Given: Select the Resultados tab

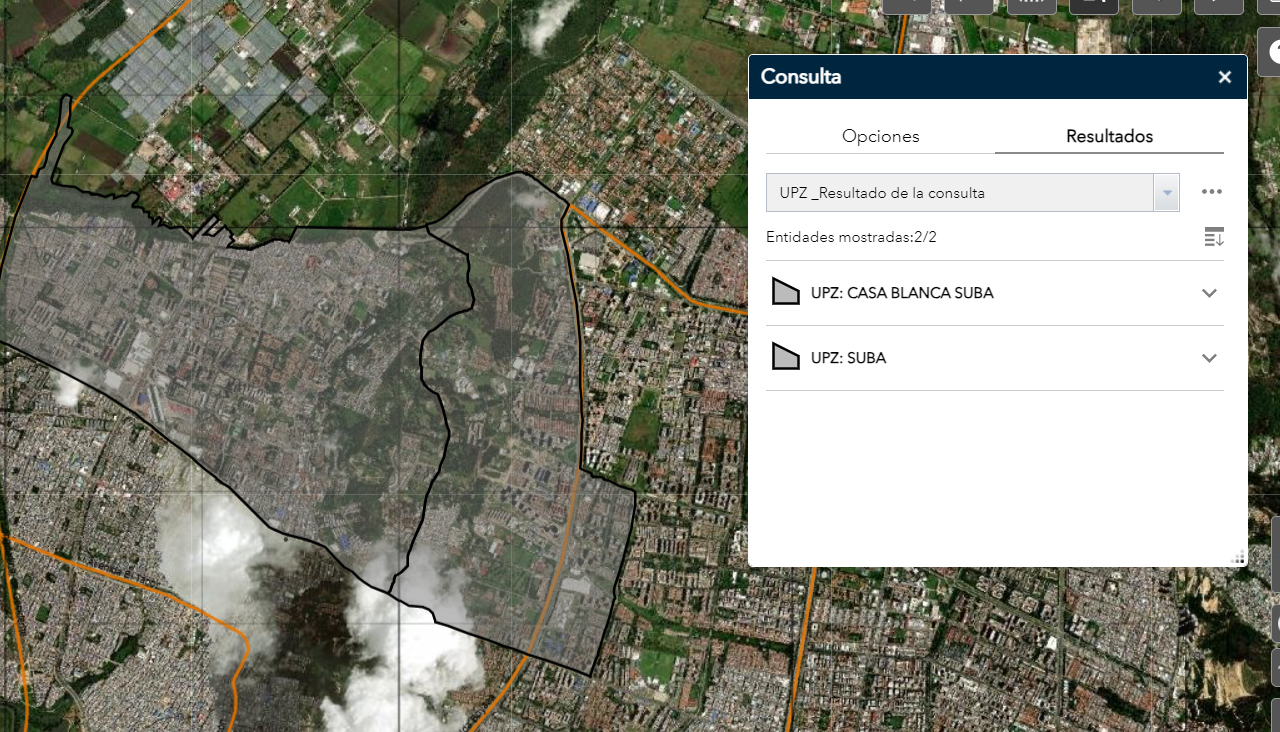Looking at the screenshot, I should [x=1109, y=136].
